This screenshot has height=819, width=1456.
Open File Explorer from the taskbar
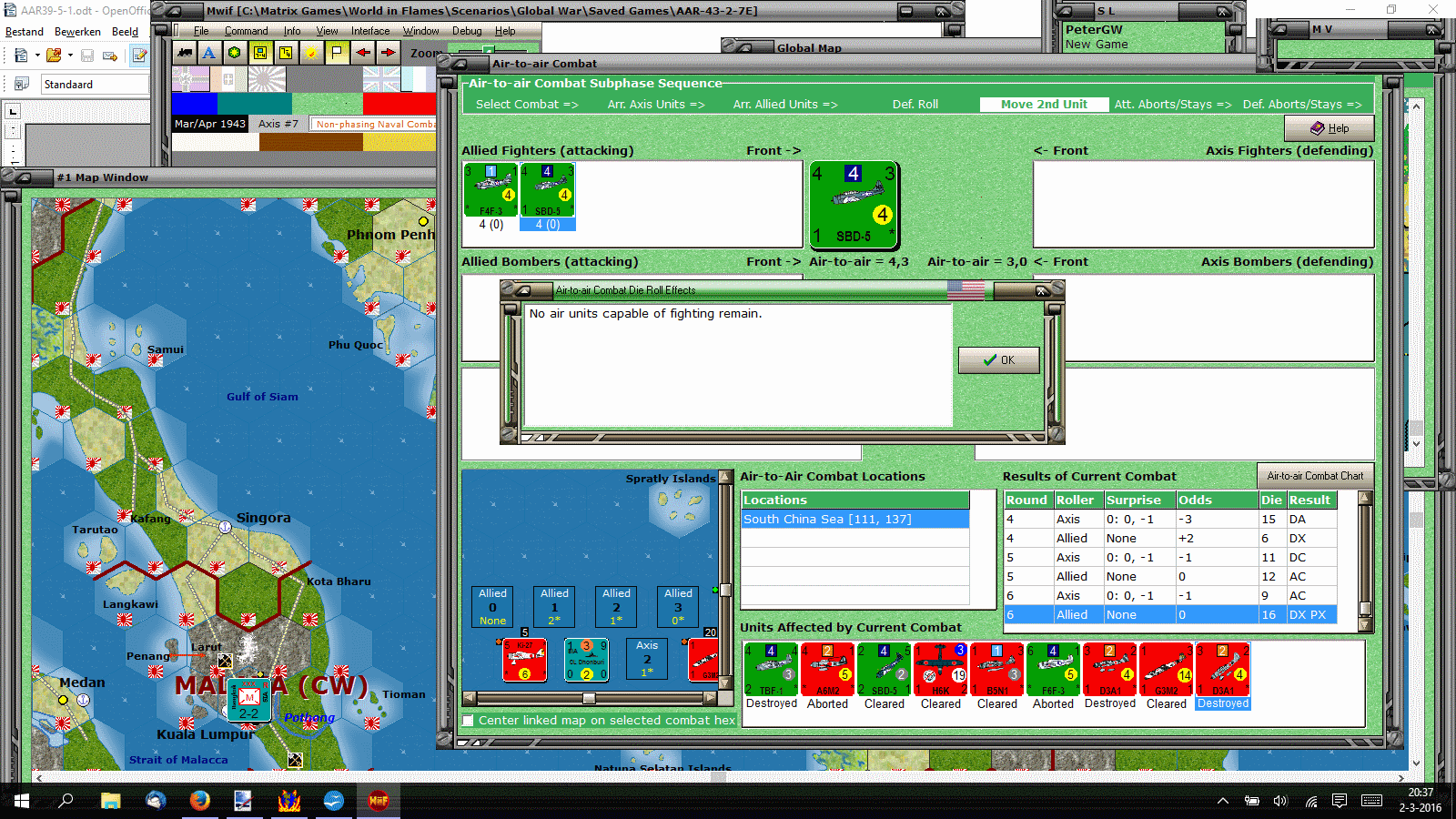[110, 800]
